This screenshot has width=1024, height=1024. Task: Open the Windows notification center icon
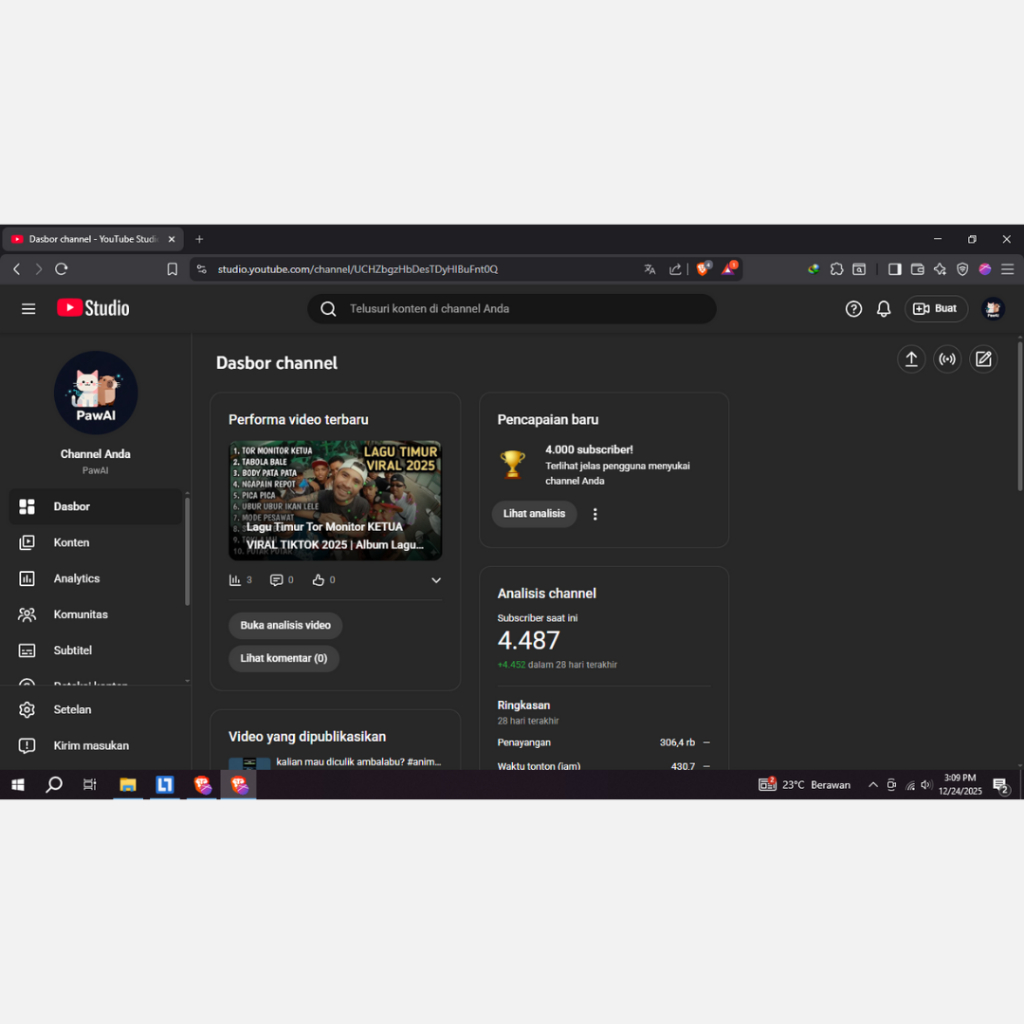pyautogui.click(x=1001, y=785)
